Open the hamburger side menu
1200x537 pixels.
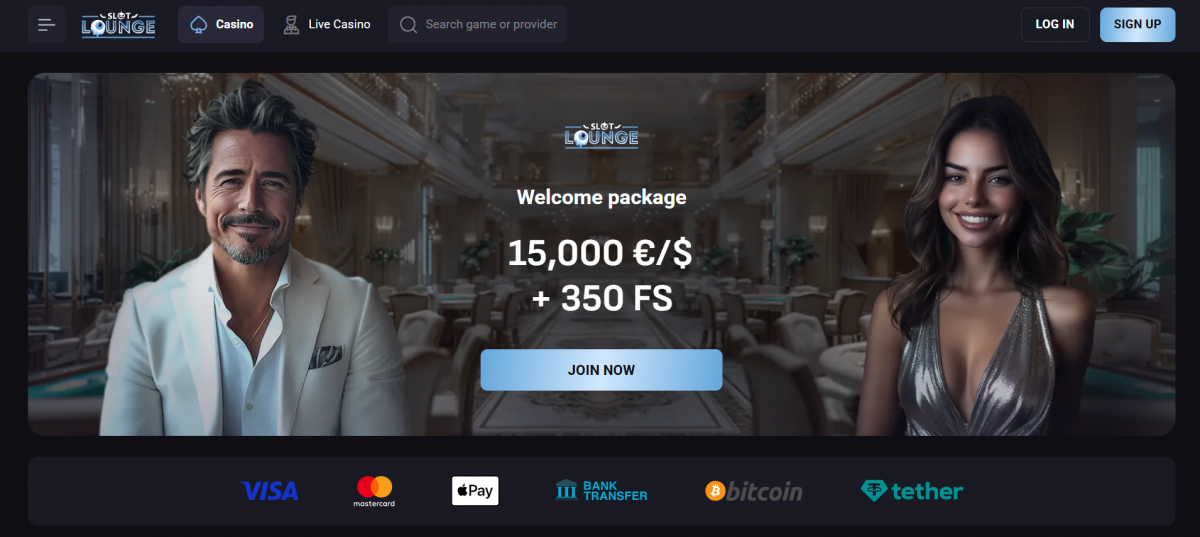click(x=47, y=24)
